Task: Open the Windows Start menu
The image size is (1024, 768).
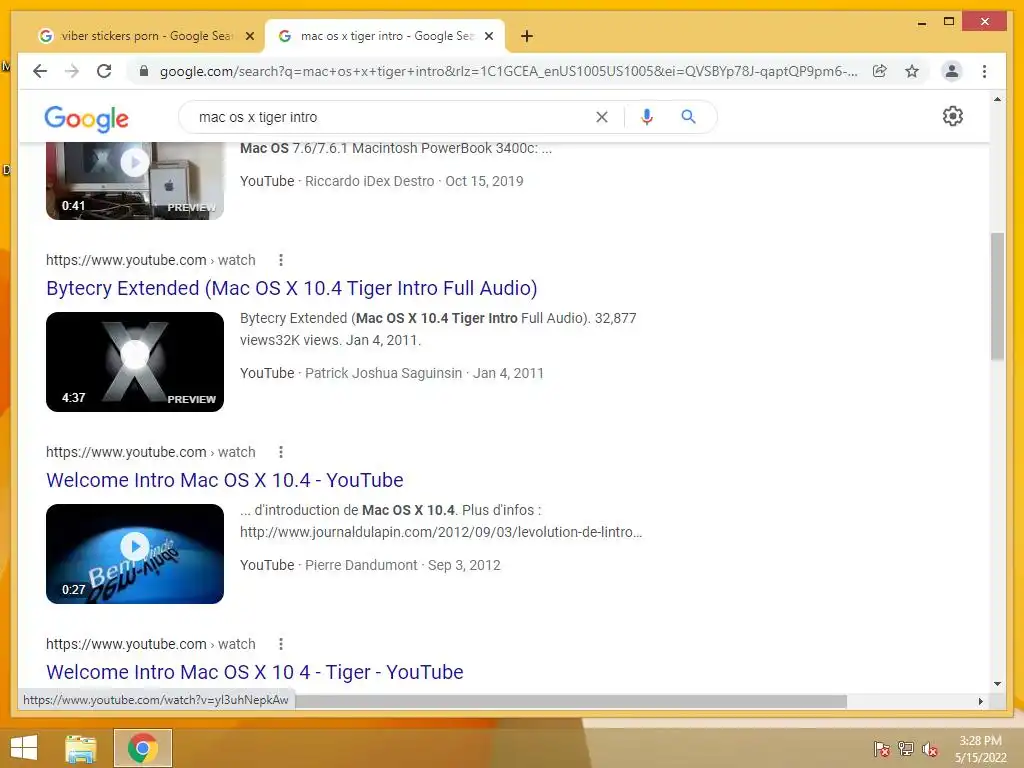Action: [24, 748]
